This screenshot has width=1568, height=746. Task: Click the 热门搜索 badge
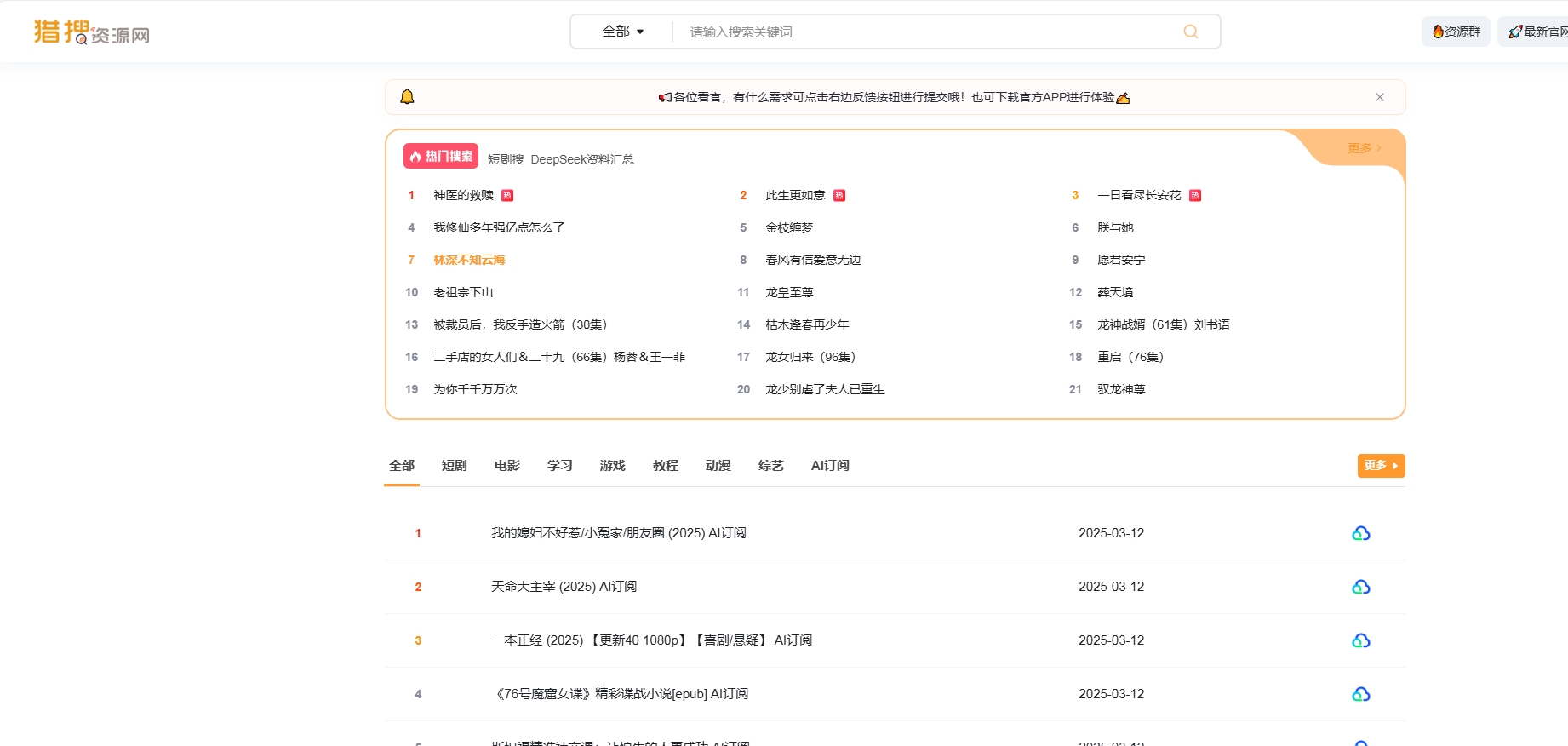click(441, 156)
